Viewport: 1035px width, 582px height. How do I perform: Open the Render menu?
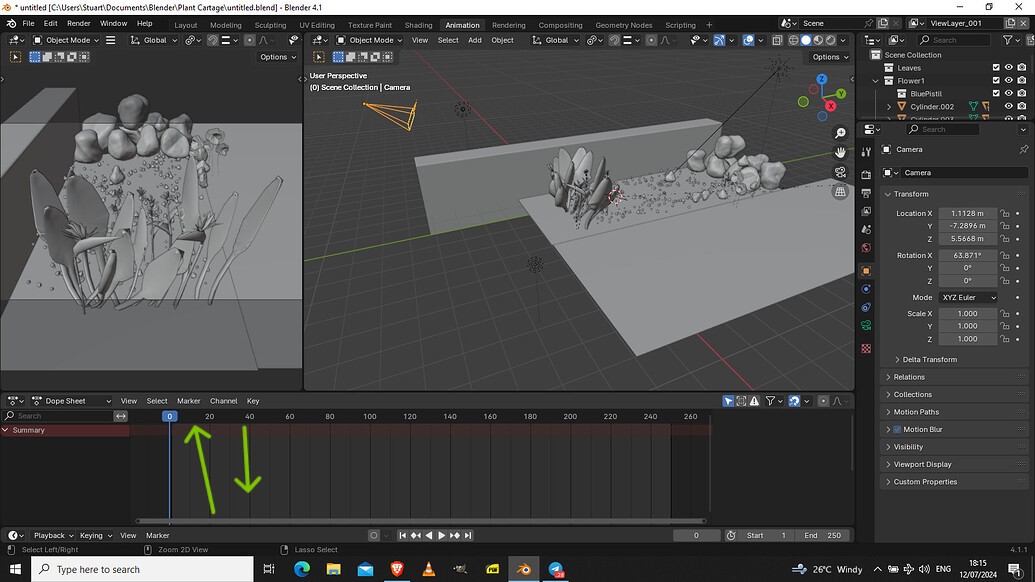[79, 24]
